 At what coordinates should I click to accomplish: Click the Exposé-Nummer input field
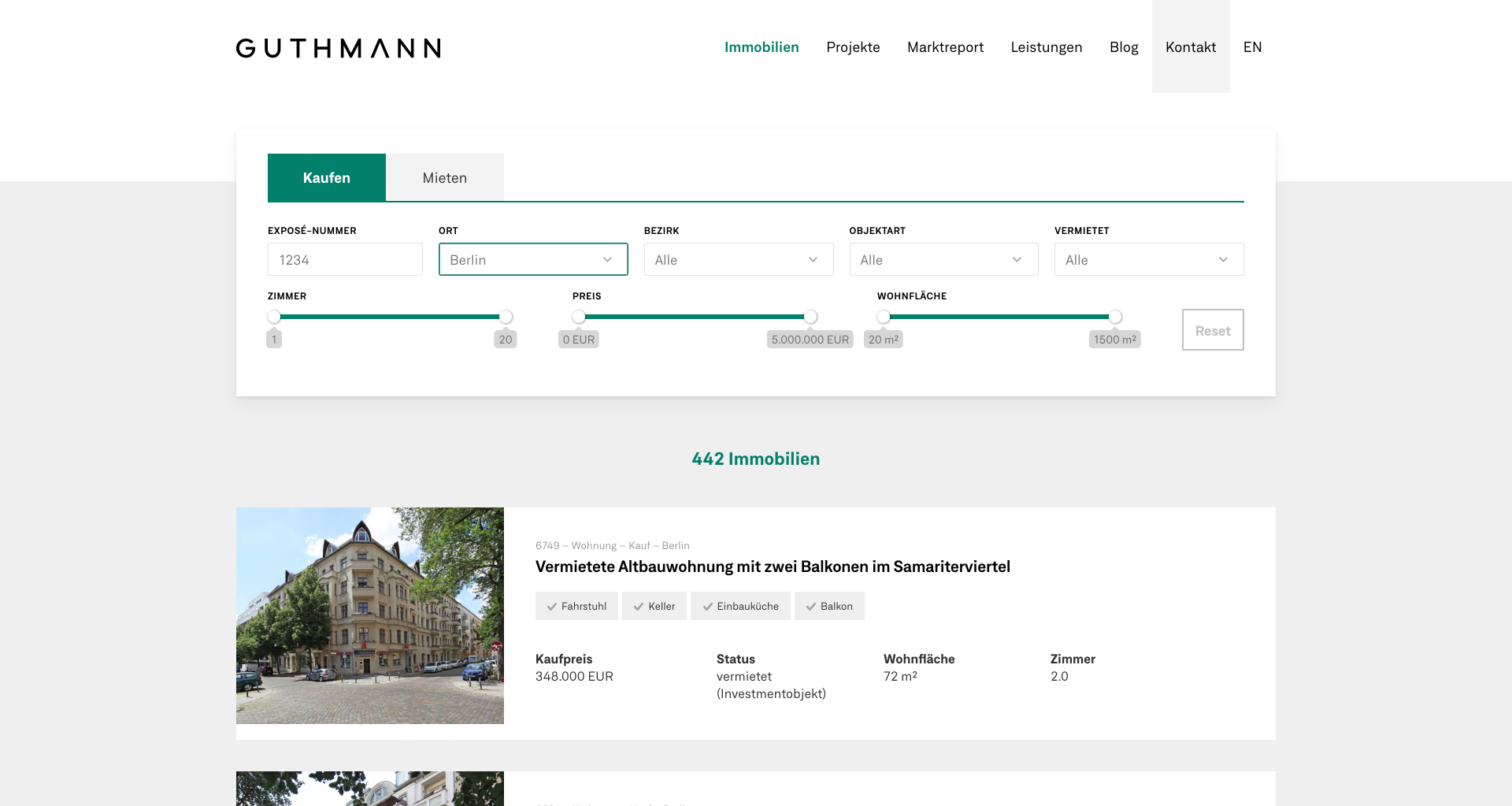[x=345, y=259]
